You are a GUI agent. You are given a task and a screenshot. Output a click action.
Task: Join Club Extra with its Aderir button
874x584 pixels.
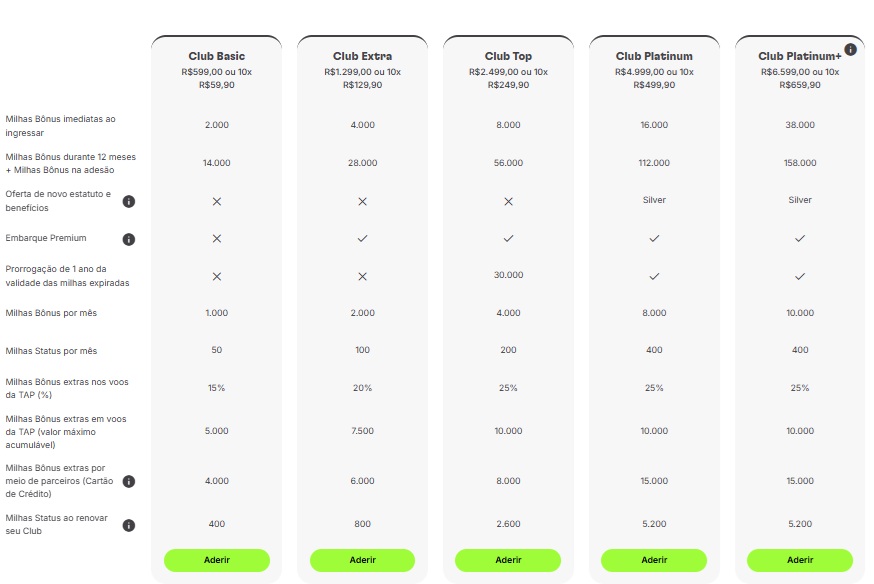(x=362, y=560)
